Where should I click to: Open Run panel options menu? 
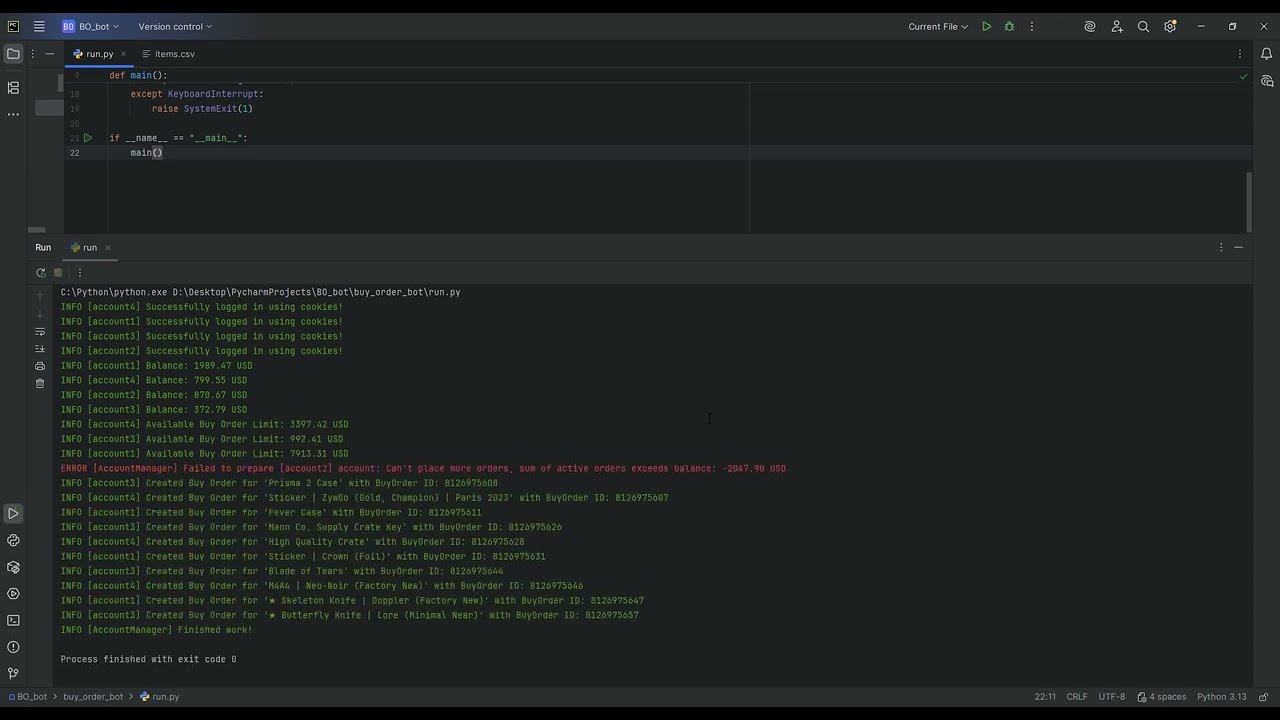(1221, 247)
